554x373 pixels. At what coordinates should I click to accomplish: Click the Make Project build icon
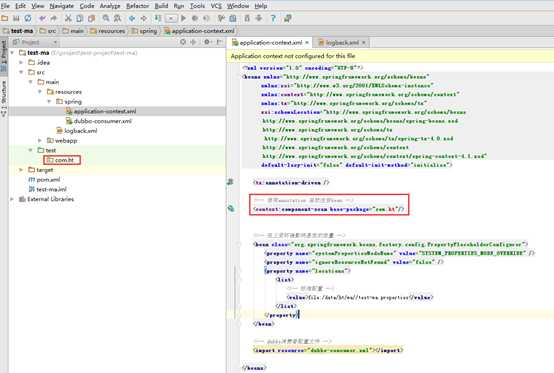tap(158, 18)
